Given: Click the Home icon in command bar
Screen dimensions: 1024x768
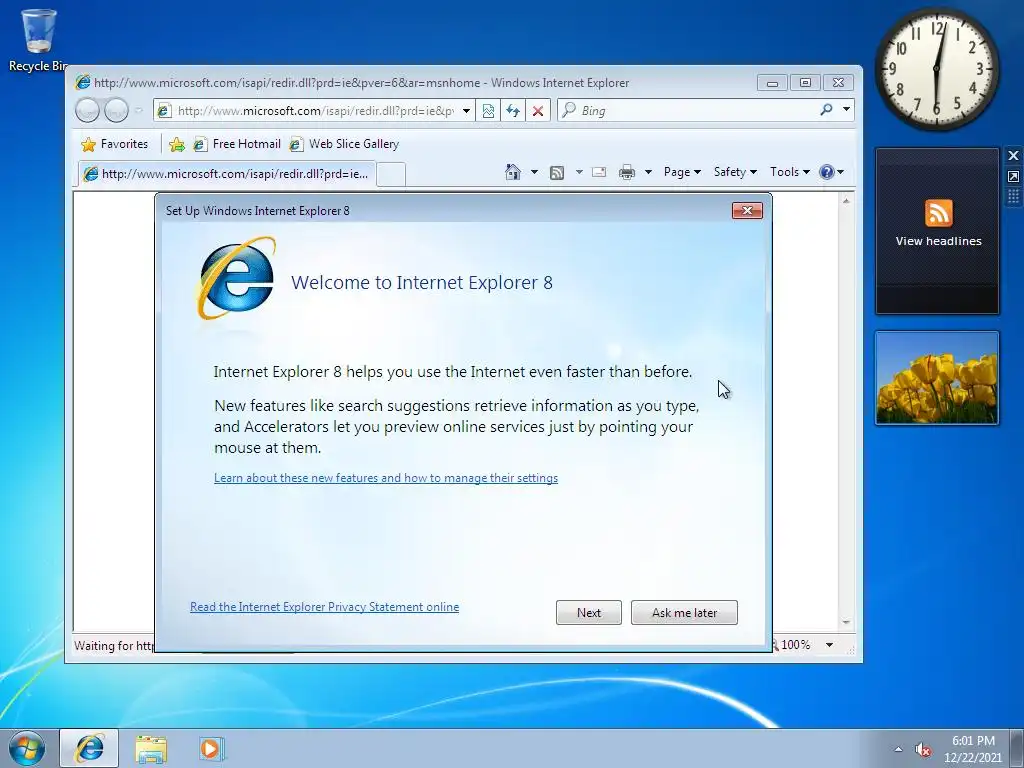Looking at the screenshot, I should tap(513, 172).
